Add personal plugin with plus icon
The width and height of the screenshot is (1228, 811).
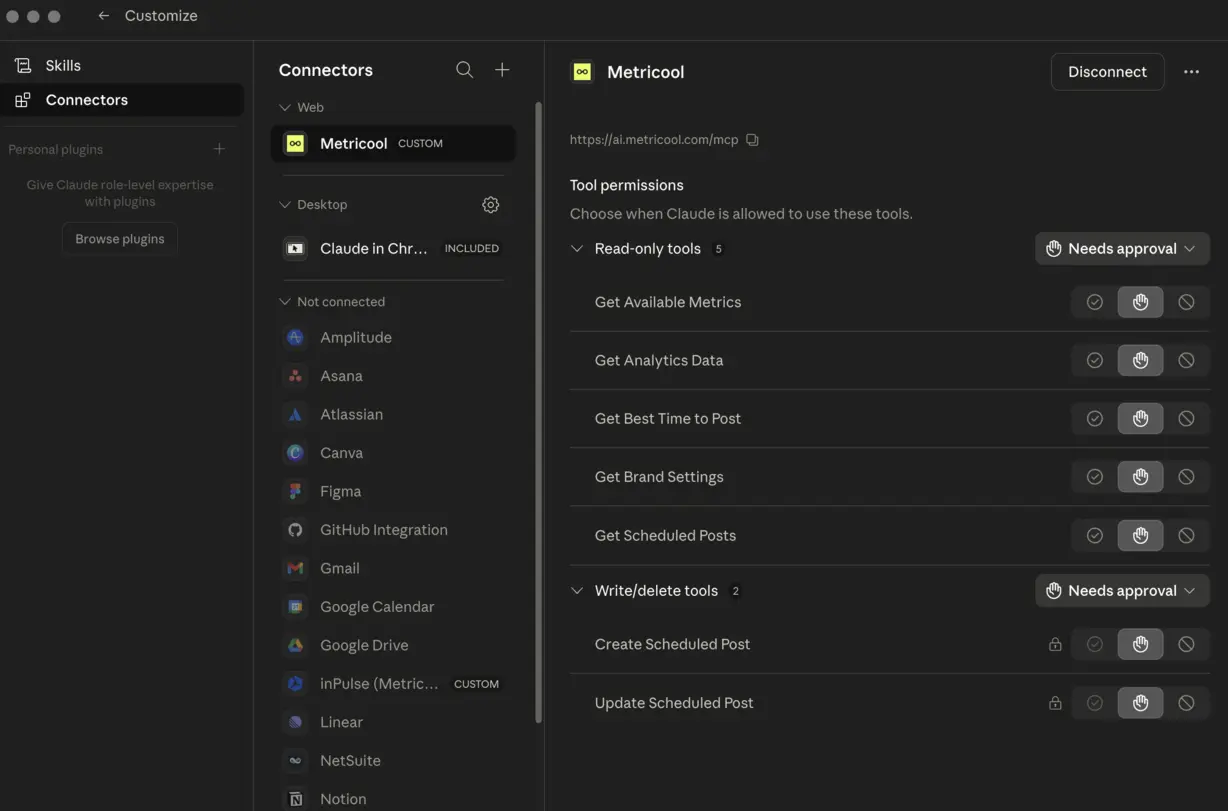[219, 149]
